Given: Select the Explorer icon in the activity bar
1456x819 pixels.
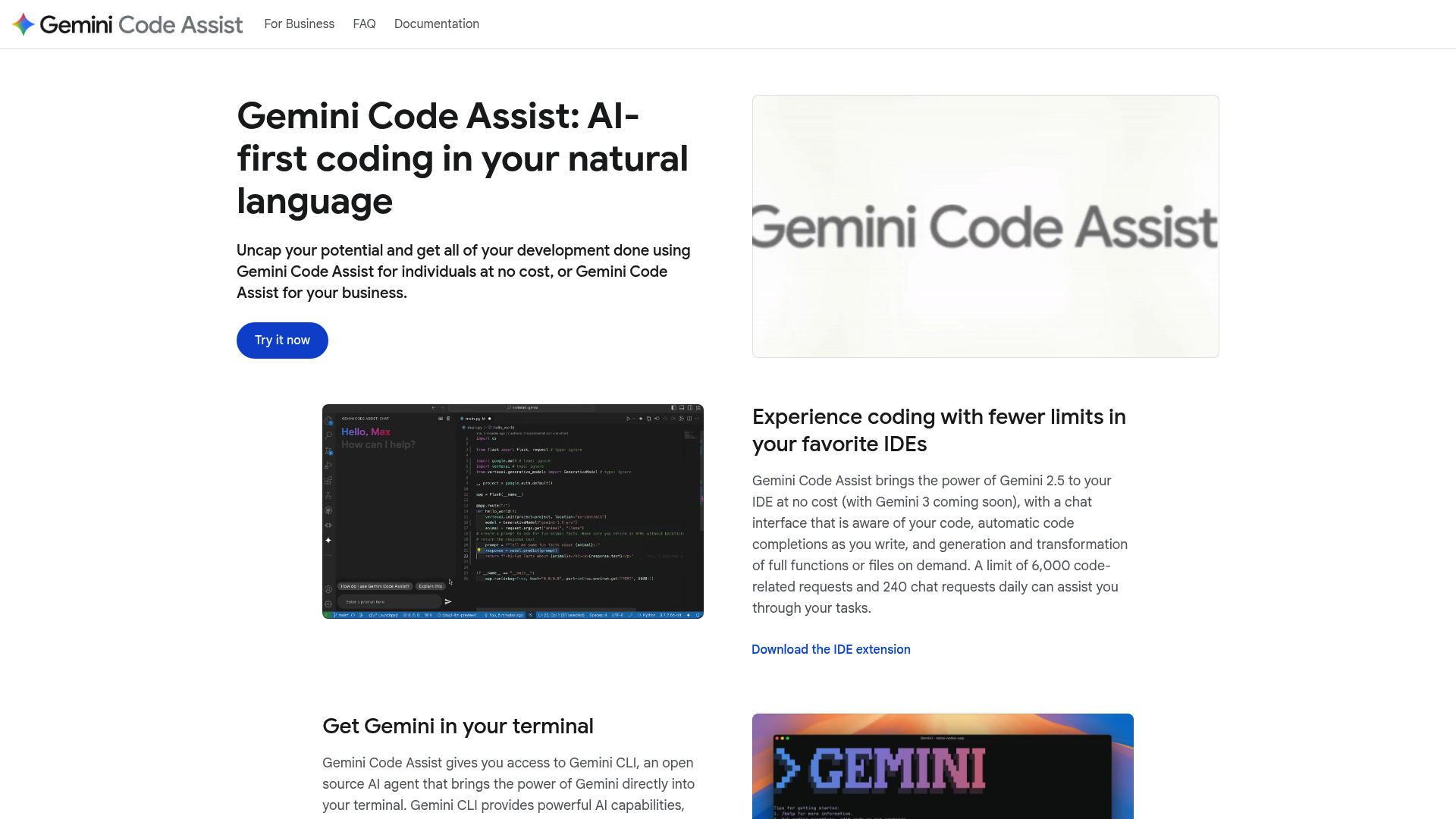Looking at the screenshot, I should click(x=328, y=422).
